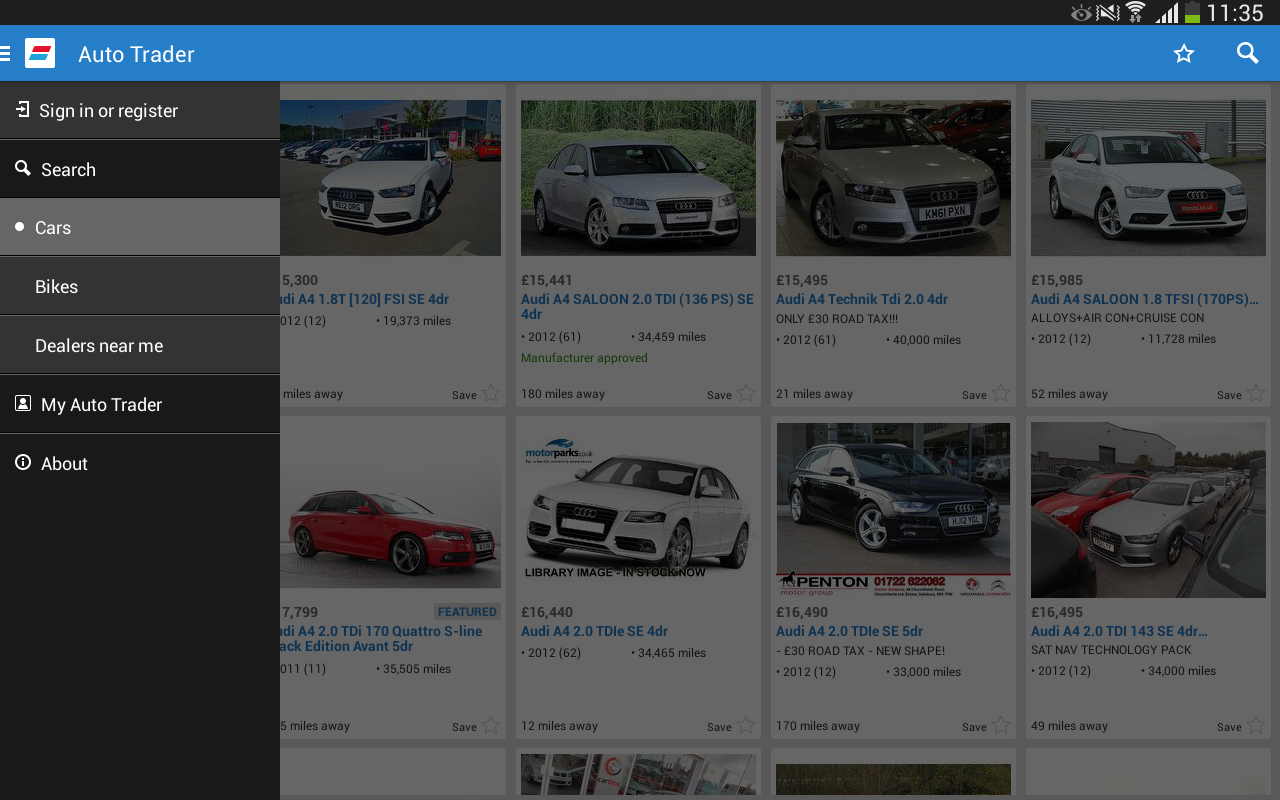Save the Audi A4 Technik Tdi listing
This screenshot has width=1280, height=800.
999,394
